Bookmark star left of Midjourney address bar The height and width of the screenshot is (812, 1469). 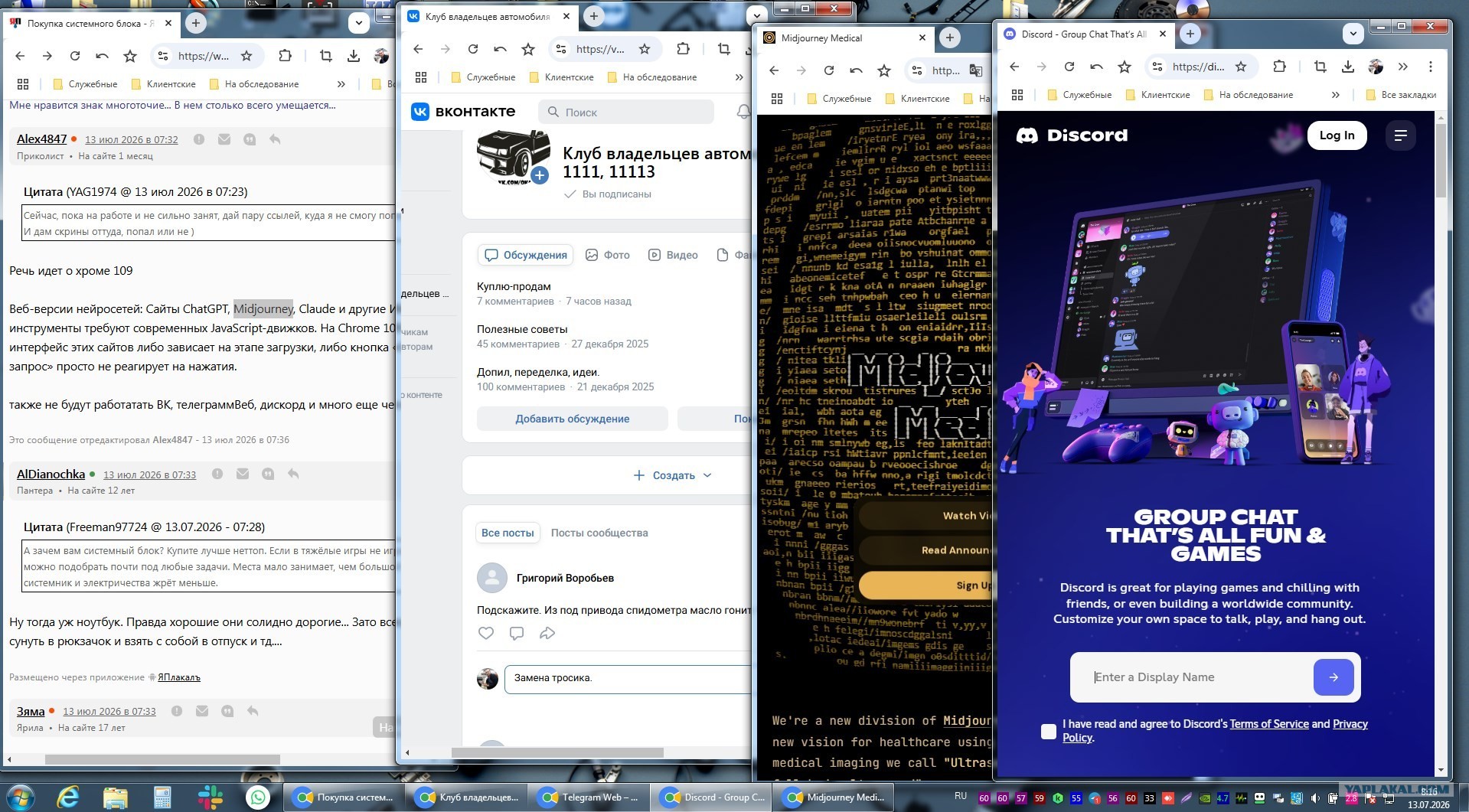coord(884,70)
